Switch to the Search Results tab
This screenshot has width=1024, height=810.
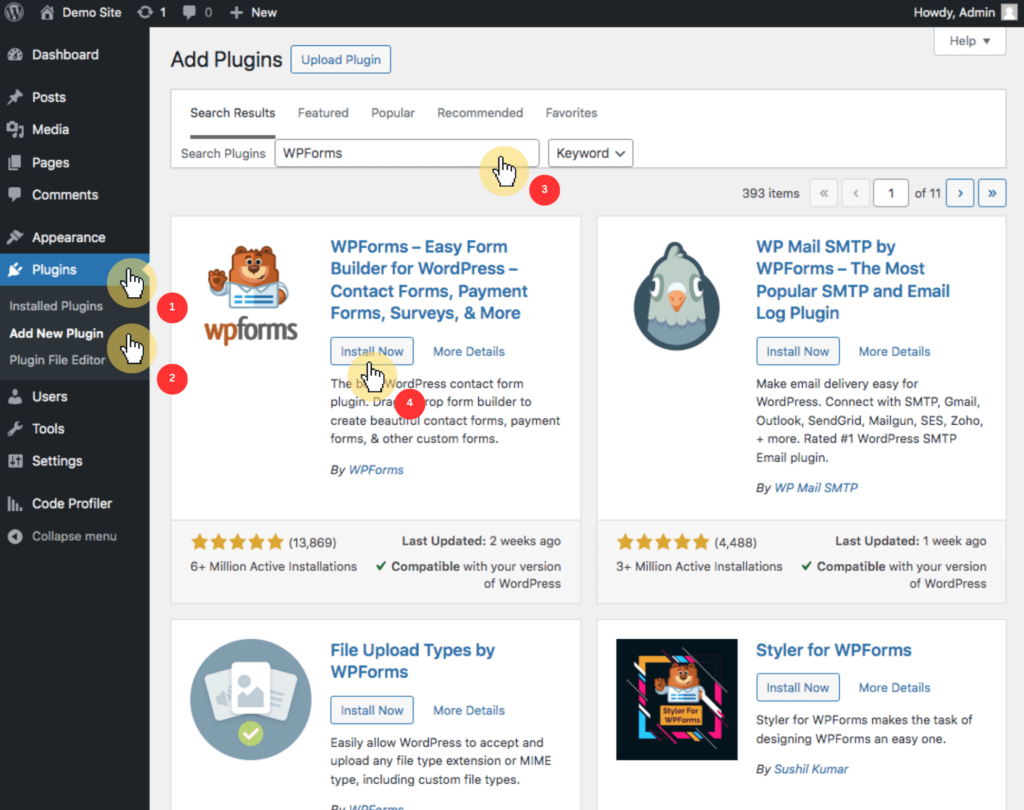click(232, 113)
